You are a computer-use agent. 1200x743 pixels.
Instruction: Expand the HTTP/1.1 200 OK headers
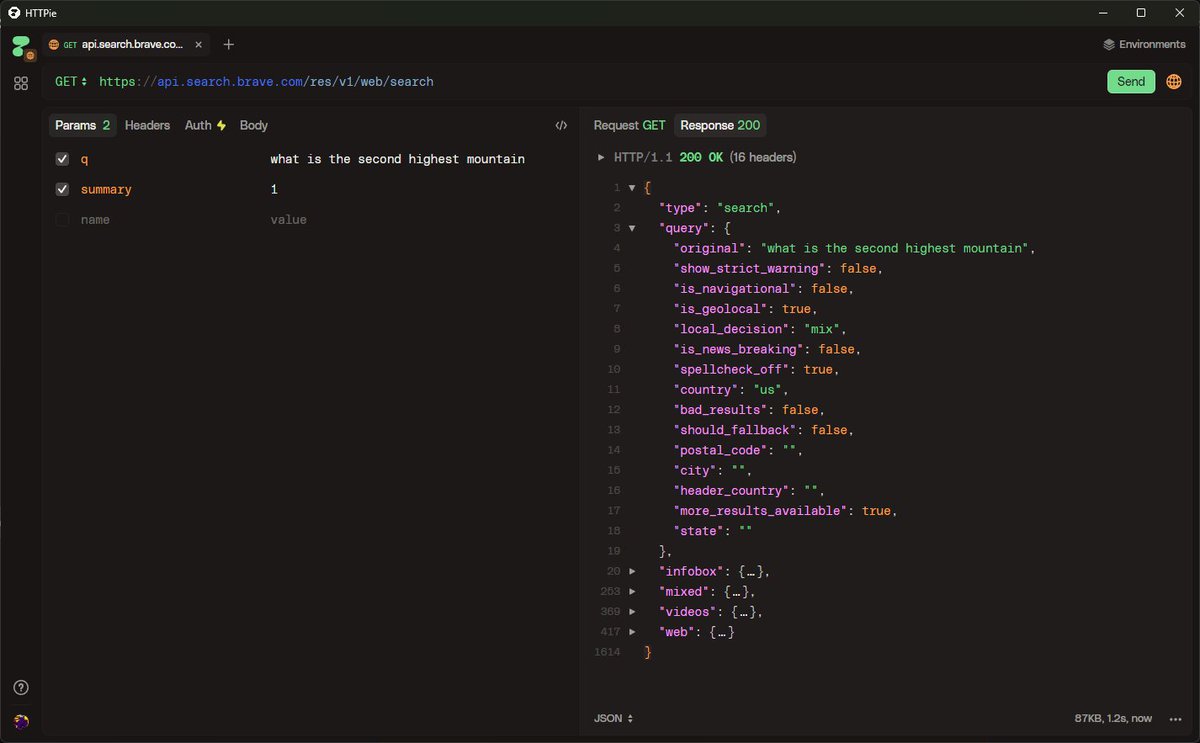[x=601, y=157]
